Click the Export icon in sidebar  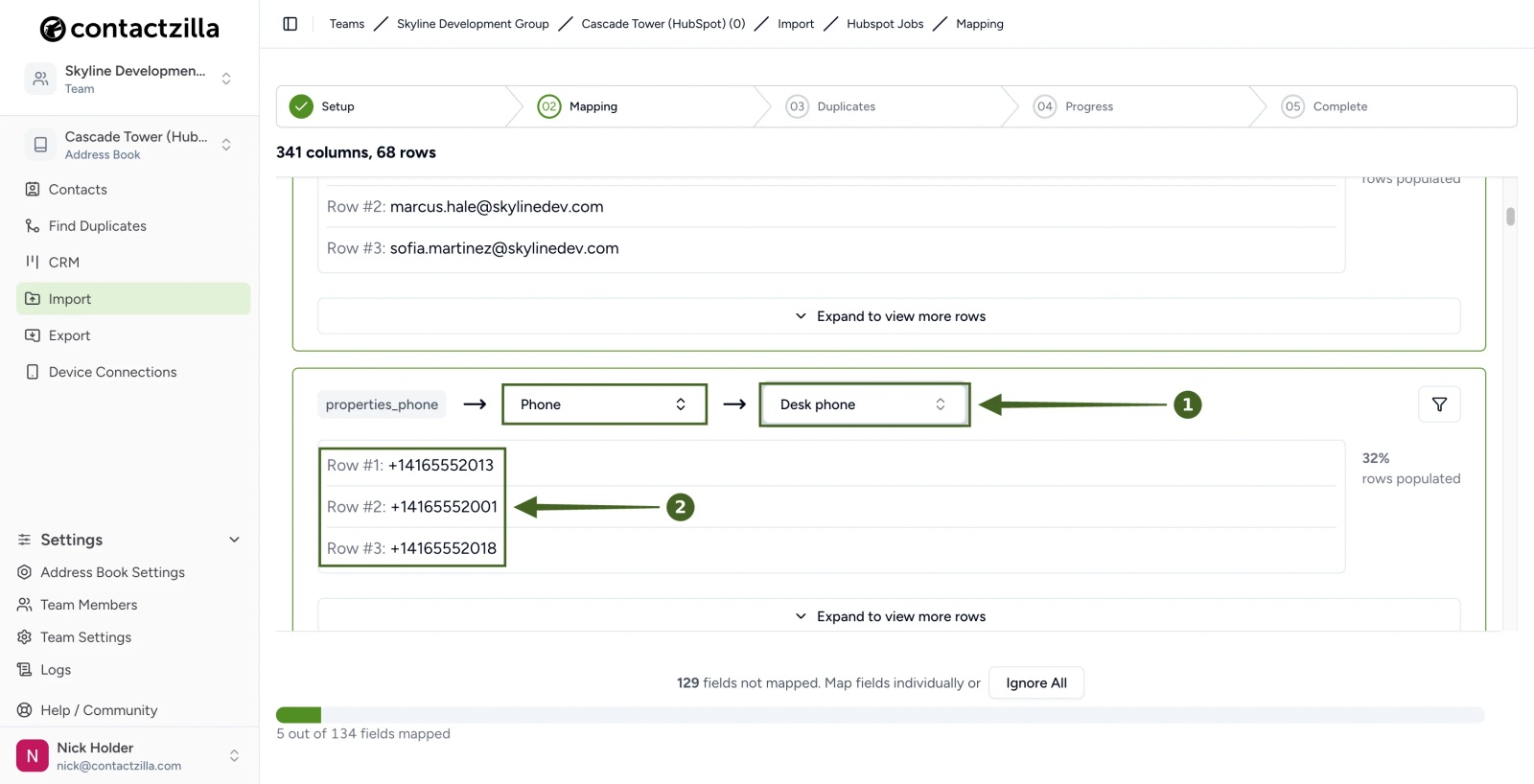pyautogui.click(x=33, y=335)
